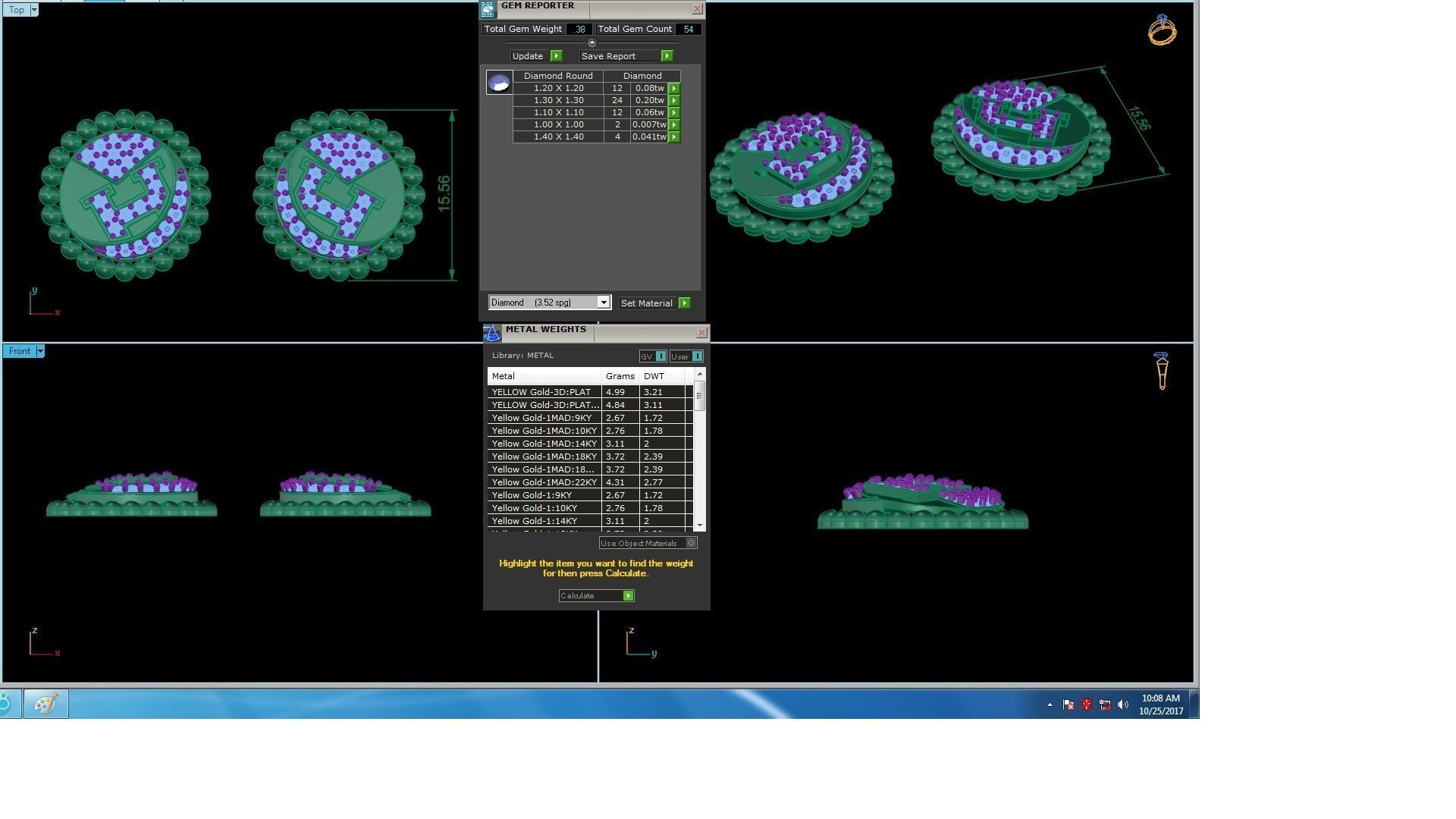Open Paint from the Windows taskbar
This screenshot has height=819, width=1456.
point(45,704)
